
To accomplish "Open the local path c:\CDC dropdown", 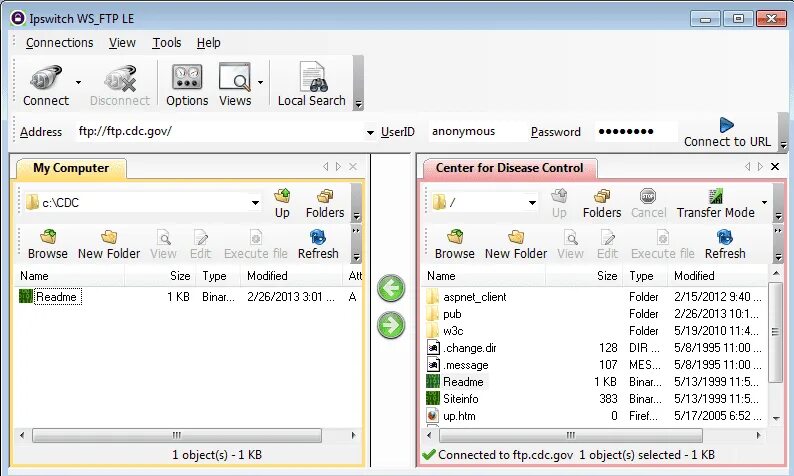I will click(256, 203).
